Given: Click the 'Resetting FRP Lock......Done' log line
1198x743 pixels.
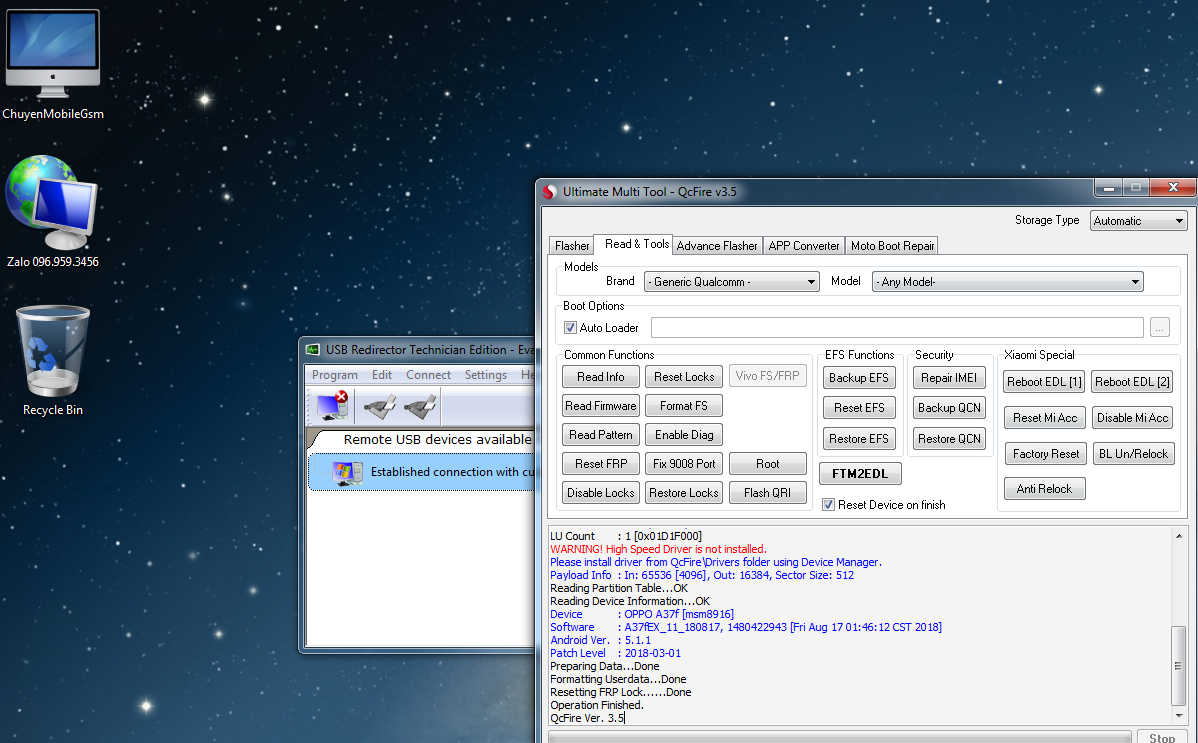Looking at the screenshot, I should point(620,693).
